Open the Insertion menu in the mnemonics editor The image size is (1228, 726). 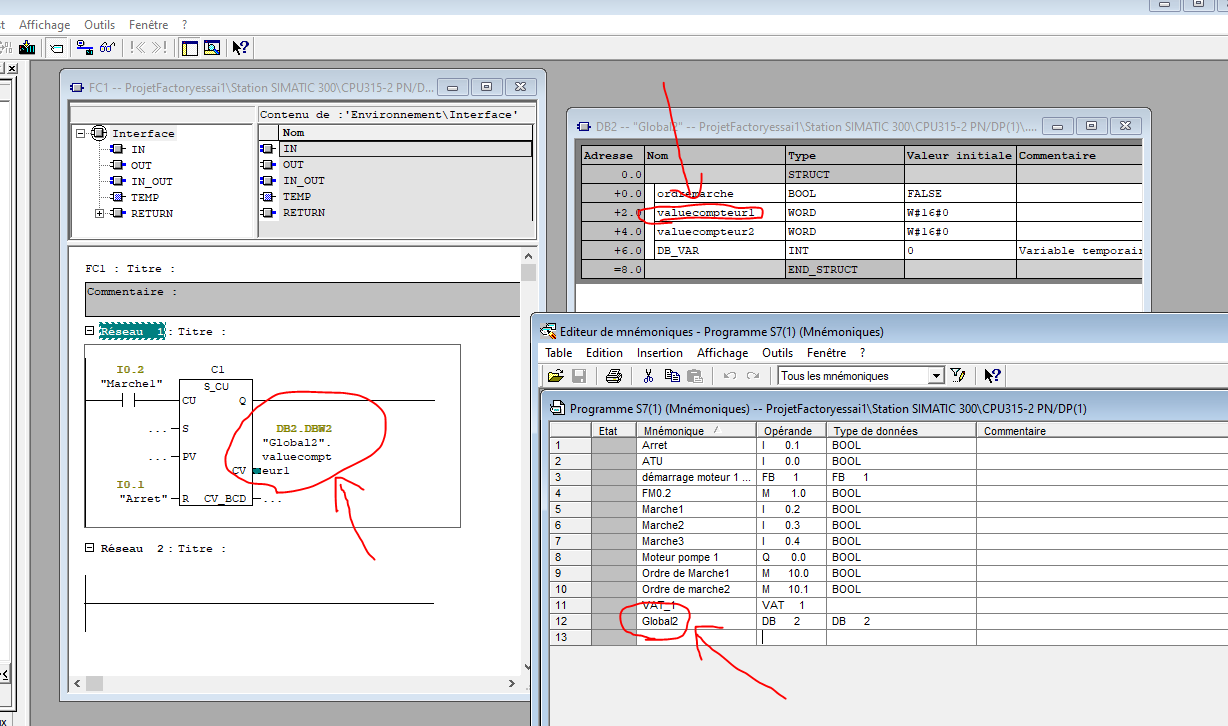pos(659,353)
